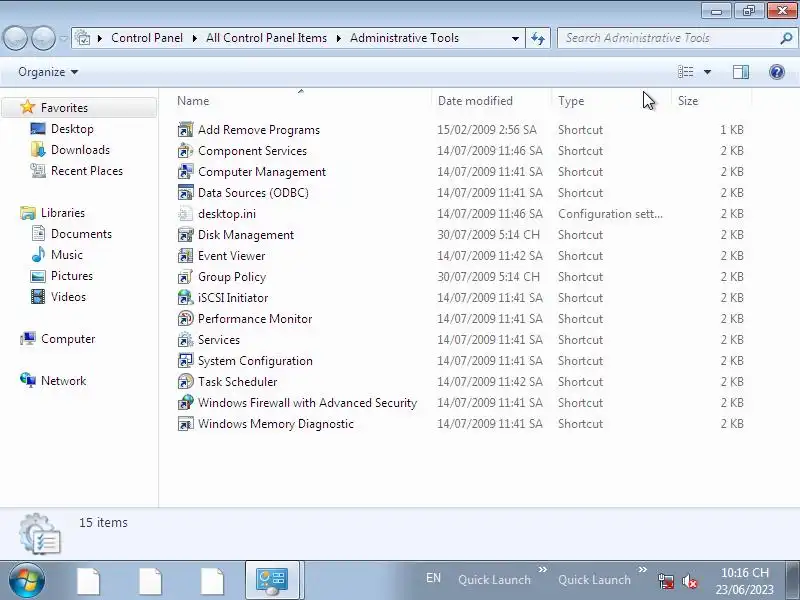This screenshot has width=800, height=600.
Task: Open Recent Places in the navigation pane
Action: coord(87,170)
